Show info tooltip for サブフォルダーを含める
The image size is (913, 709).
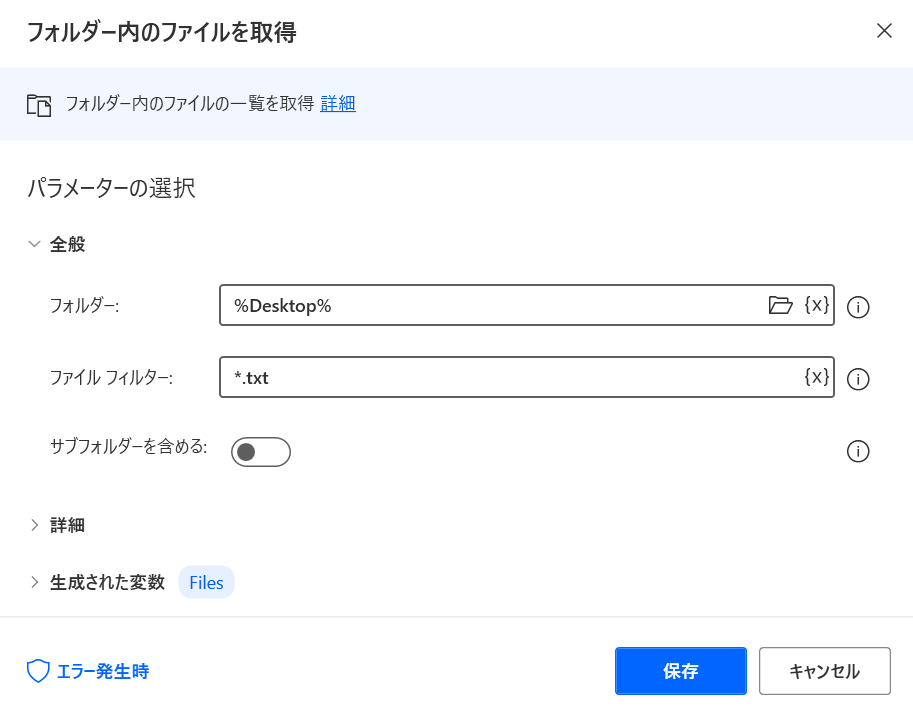858,451
